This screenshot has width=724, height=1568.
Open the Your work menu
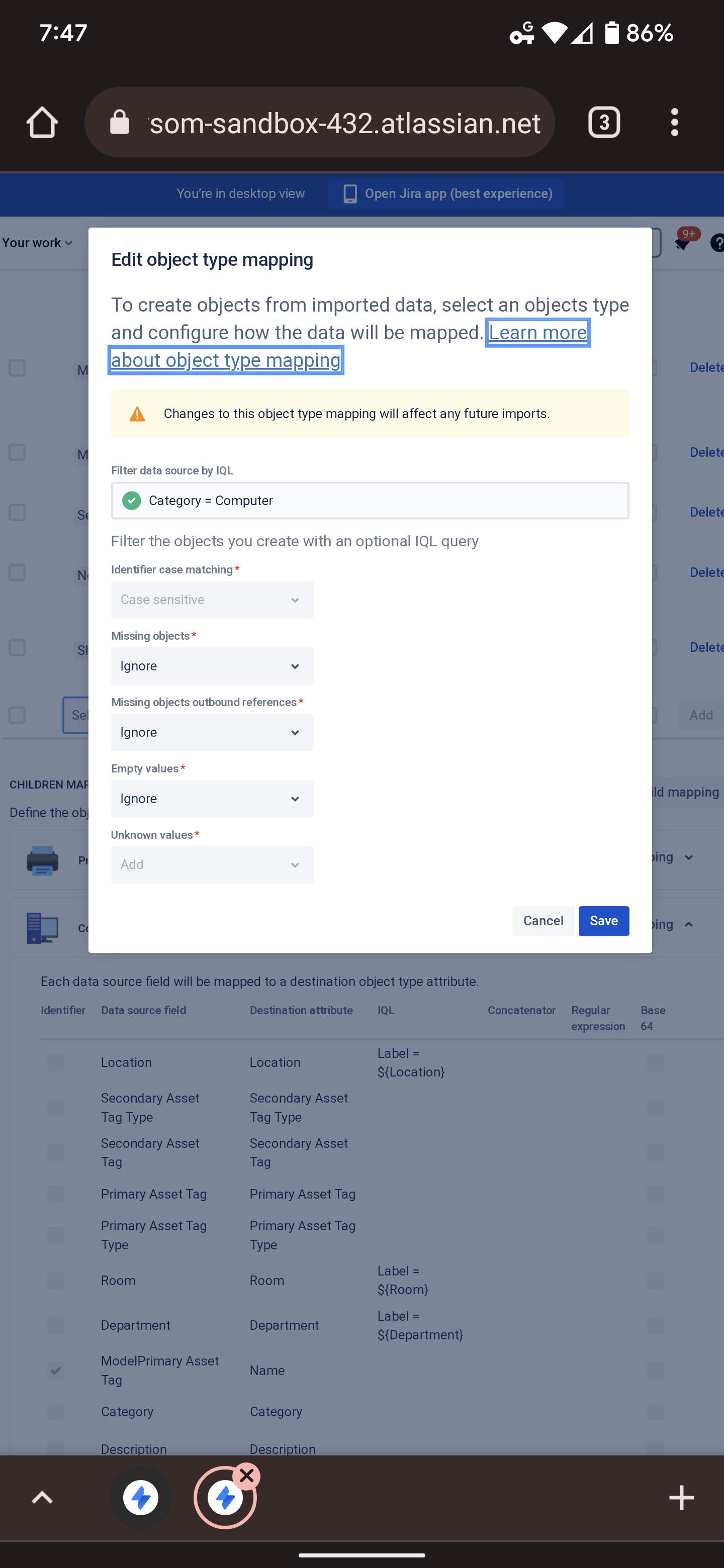37,243
